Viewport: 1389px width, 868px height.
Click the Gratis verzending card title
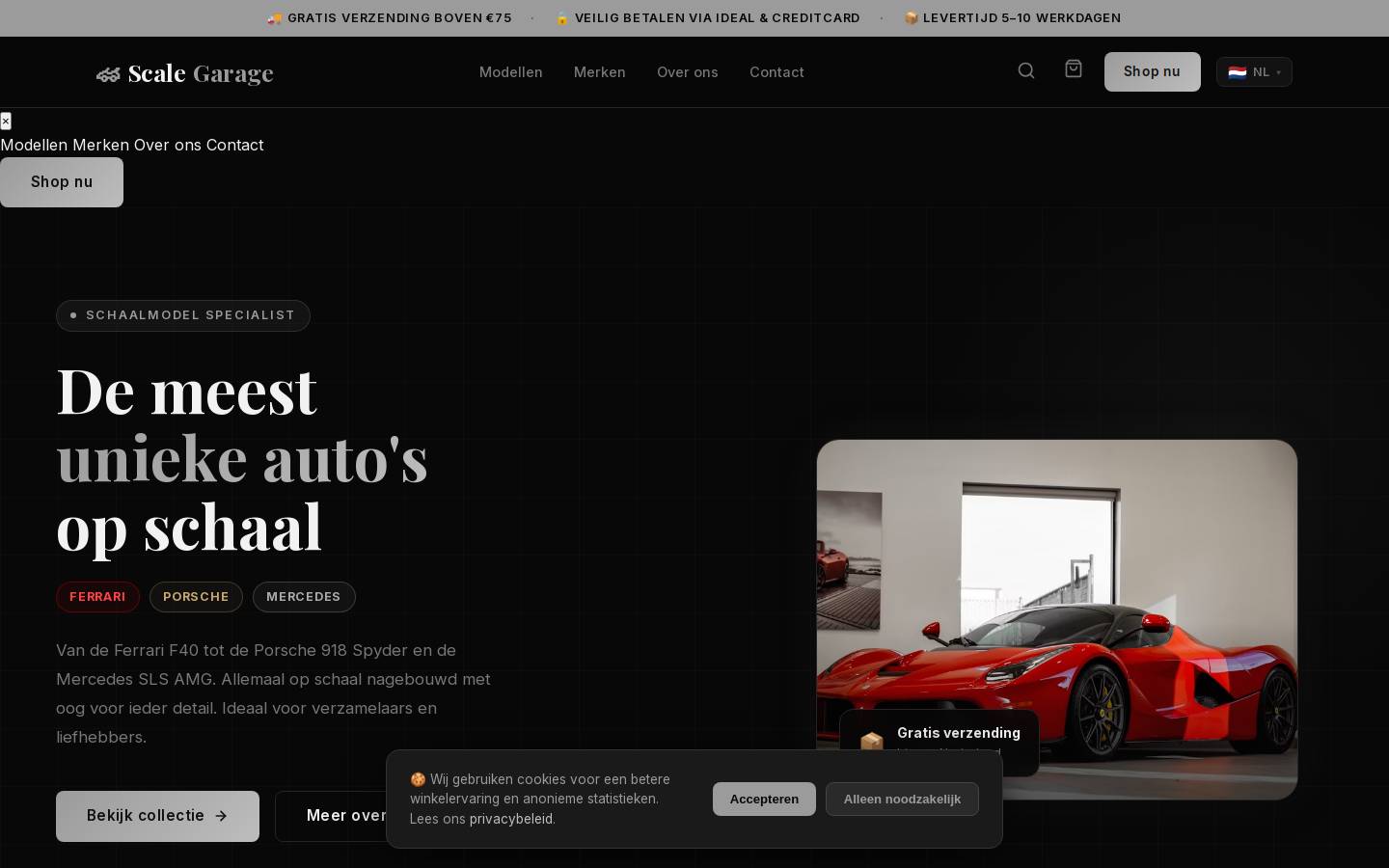tap(959, 733)
